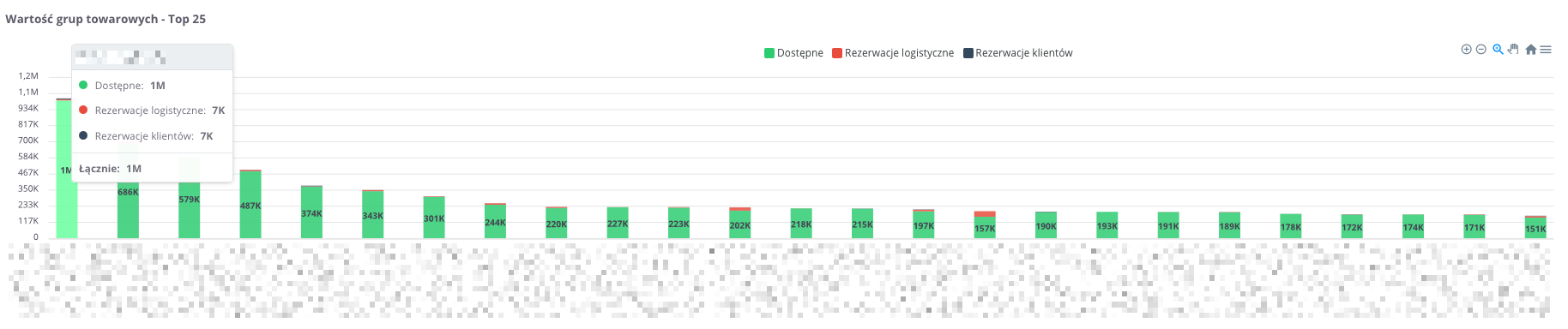
Task: Click the 1,2M y-axis label
Action: click(x=28, y=76)
